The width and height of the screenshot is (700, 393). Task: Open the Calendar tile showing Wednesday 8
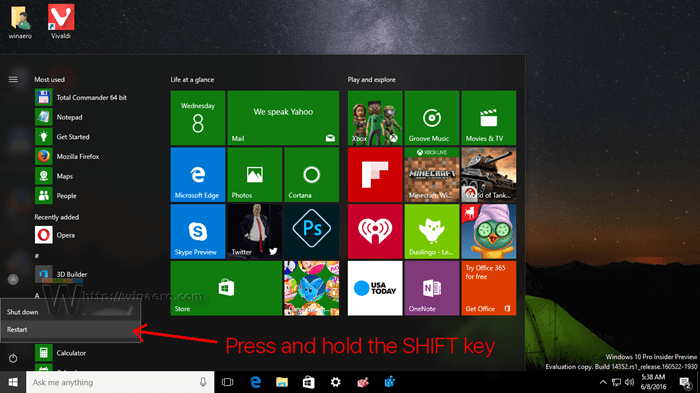198,118
